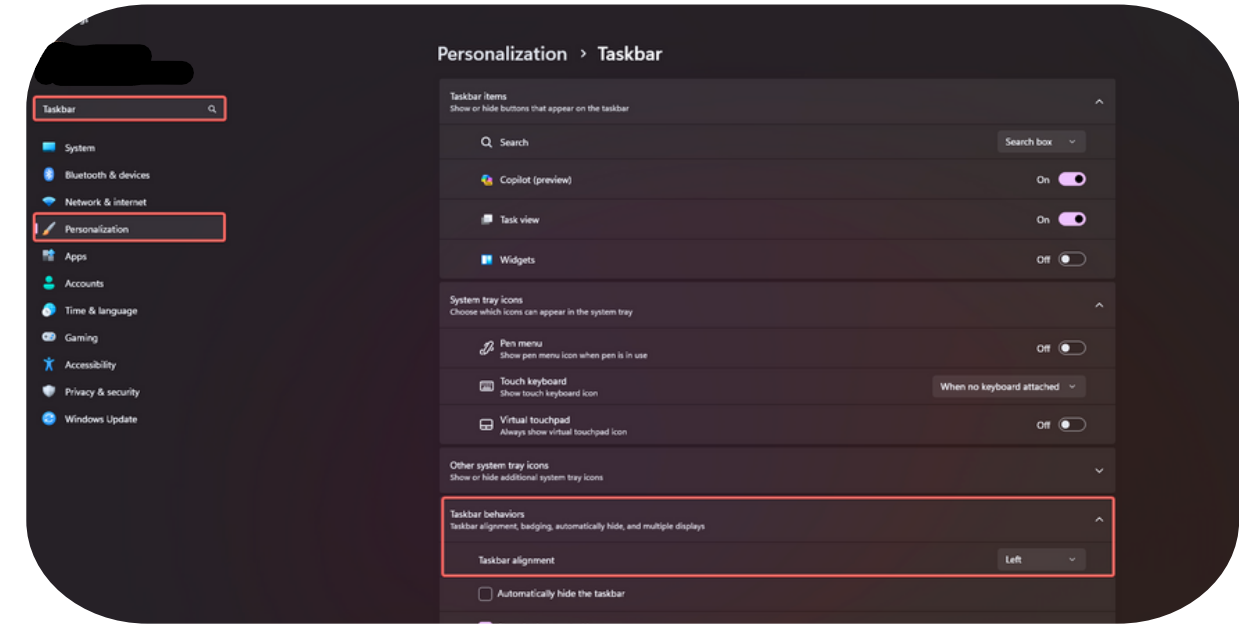
Task: Turn off the Task view toggle
Action: [x=1072, y=219]
